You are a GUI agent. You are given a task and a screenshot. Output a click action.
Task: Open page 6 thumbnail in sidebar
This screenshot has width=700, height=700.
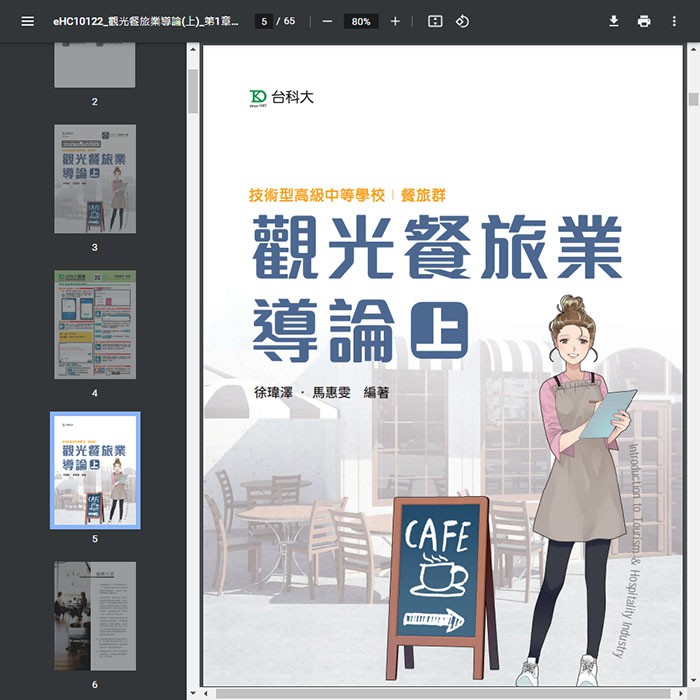(x=95, y=615)
